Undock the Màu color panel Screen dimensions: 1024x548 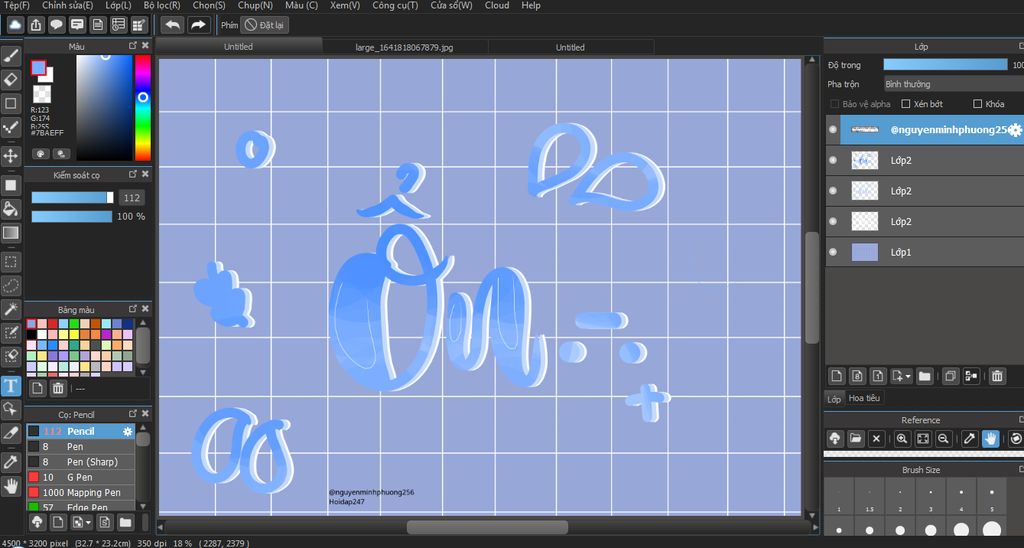pyautogui.click(x=133, y=46)
